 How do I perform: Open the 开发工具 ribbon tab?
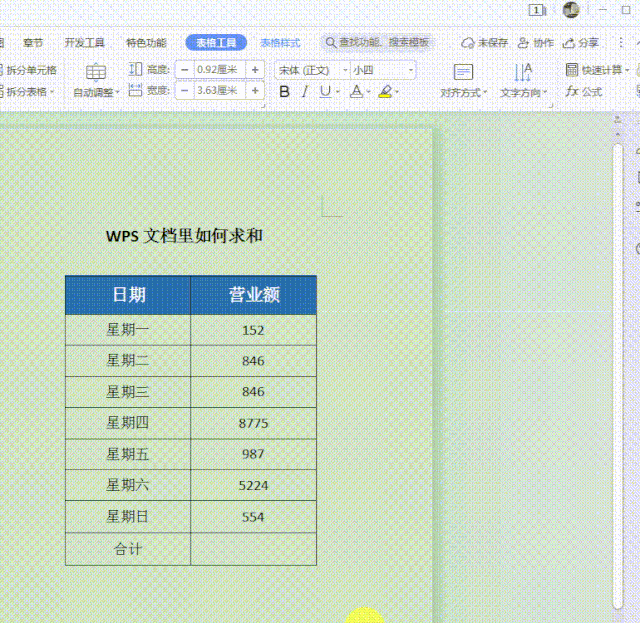tap(84, 43)
